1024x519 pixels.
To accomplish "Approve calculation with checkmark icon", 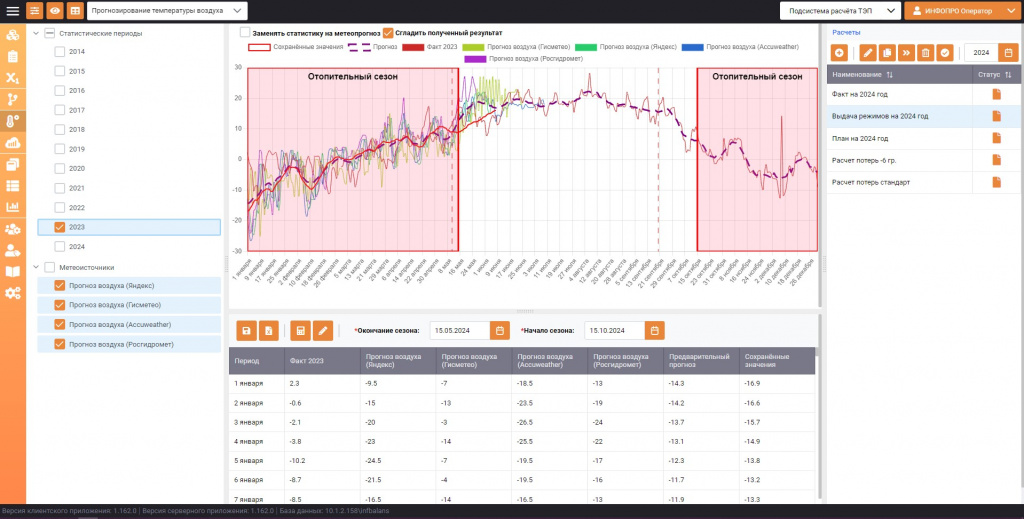I will point(944,53).
